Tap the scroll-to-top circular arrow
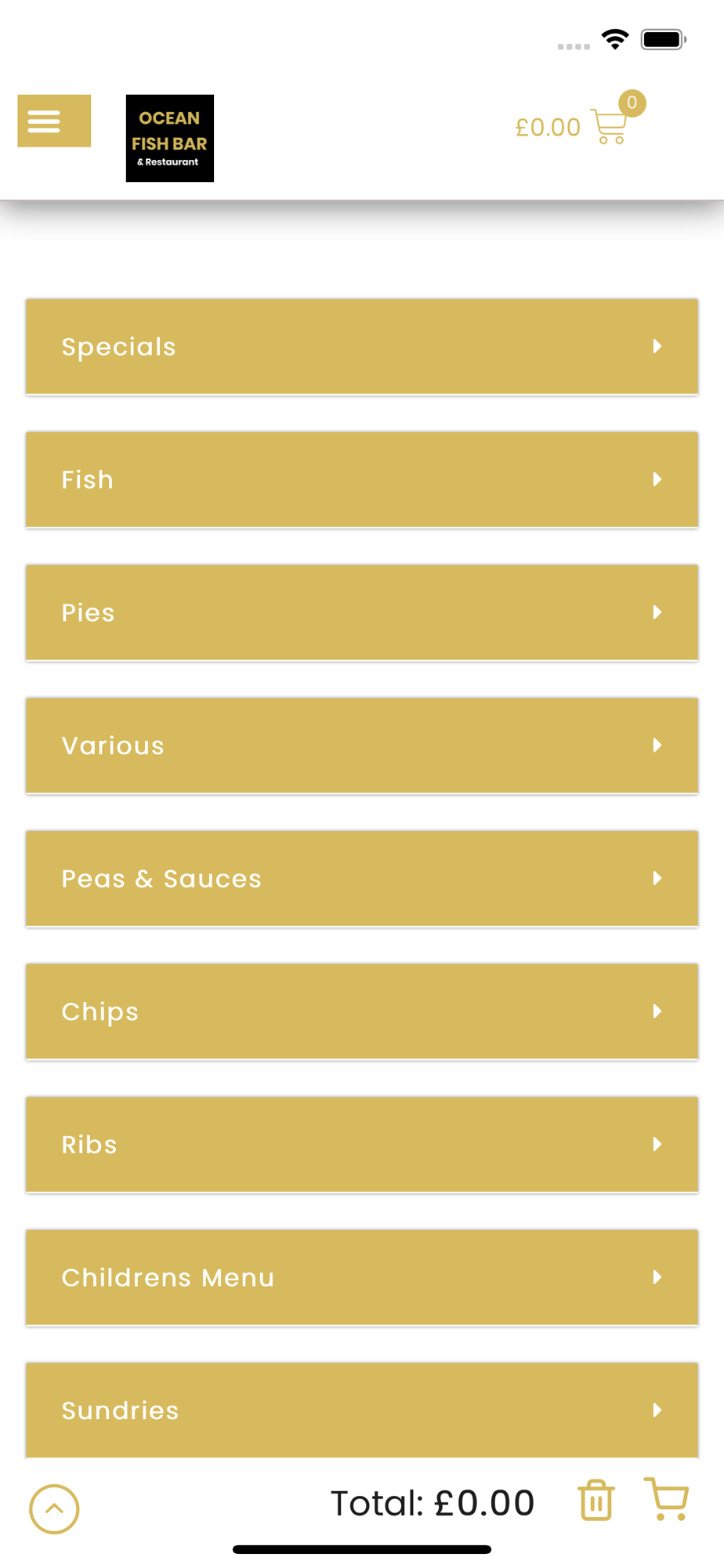This screenshot has height=1568, width=724. click(x=54, y=1508)
